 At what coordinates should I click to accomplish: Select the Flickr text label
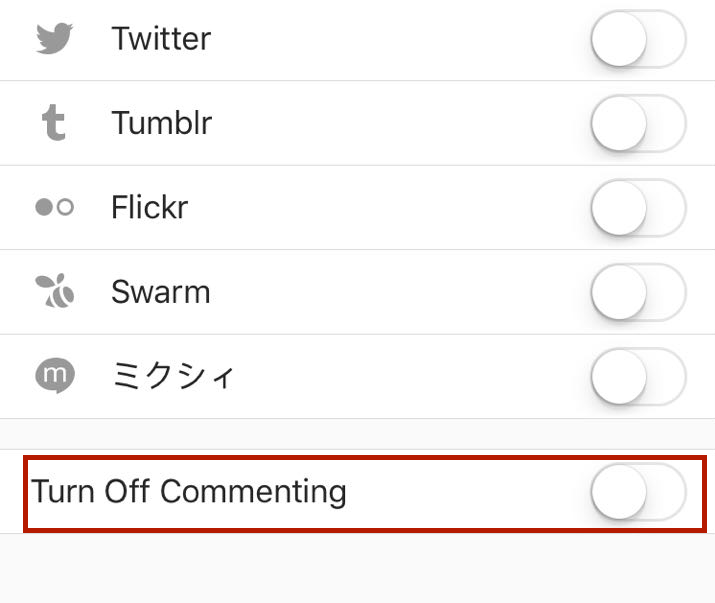(x=149, y=208)
